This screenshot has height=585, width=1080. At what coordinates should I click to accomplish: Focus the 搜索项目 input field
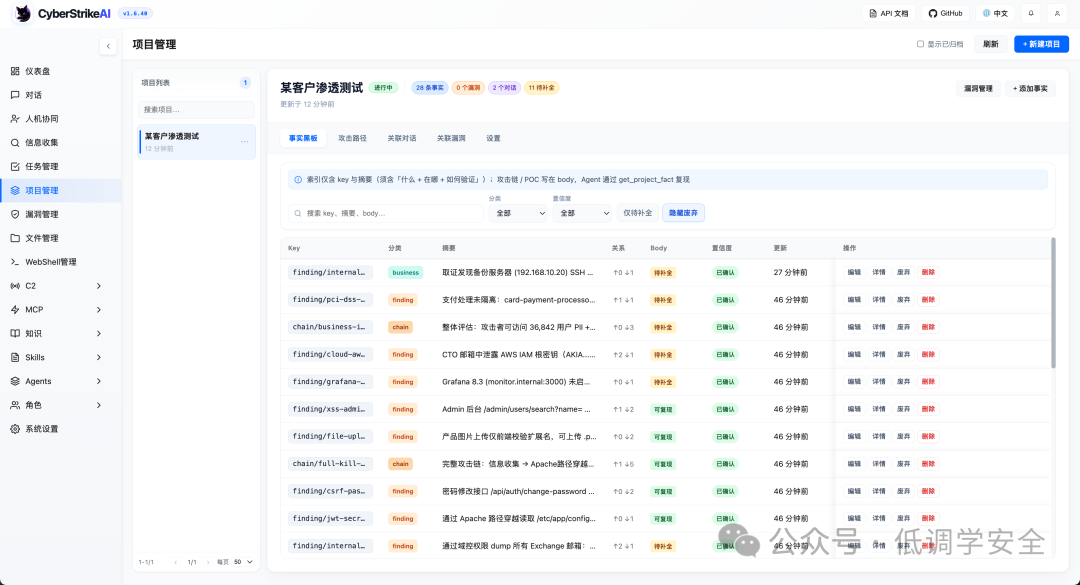click(x=196, y=110)
